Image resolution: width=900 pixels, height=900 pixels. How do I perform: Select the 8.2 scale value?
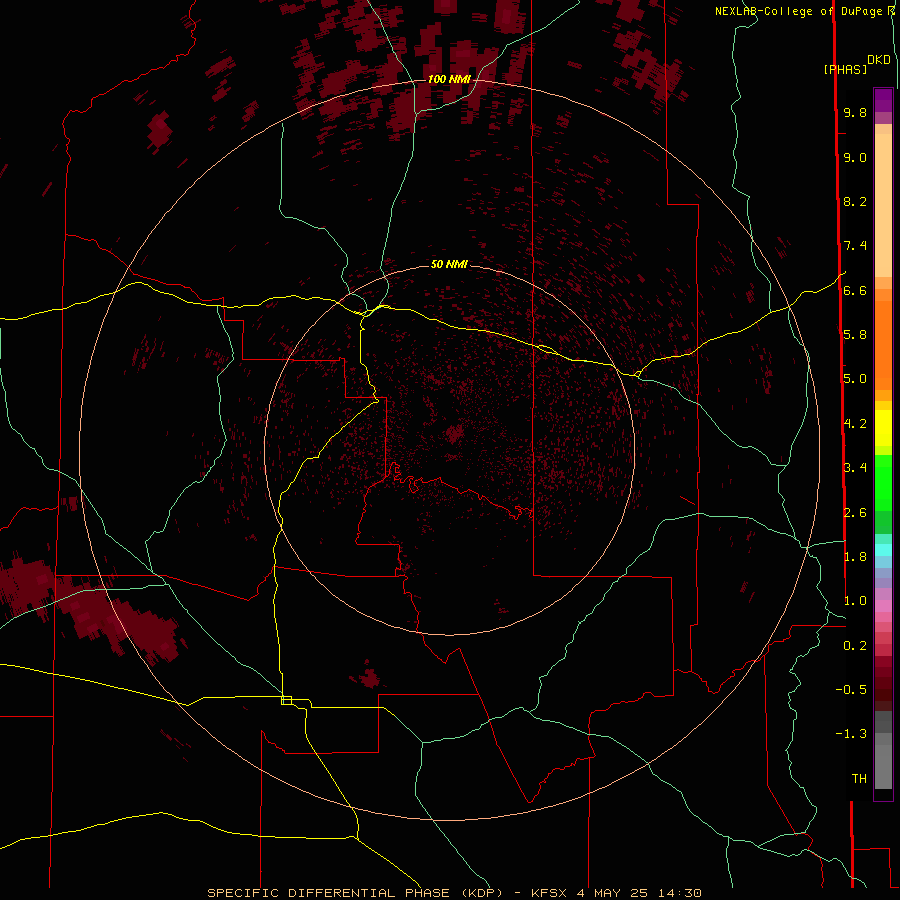(855, 201)
